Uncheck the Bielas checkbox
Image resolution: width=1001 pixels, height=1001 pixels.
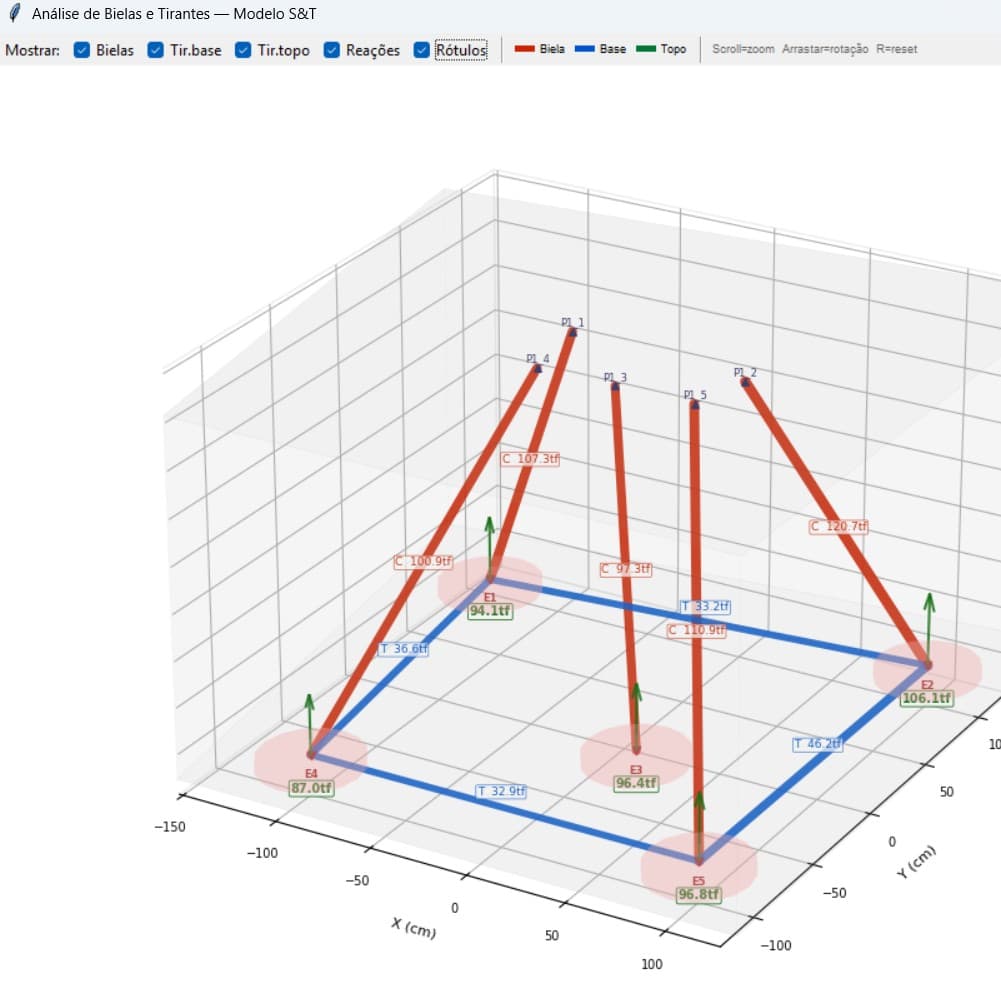point(82,50)
